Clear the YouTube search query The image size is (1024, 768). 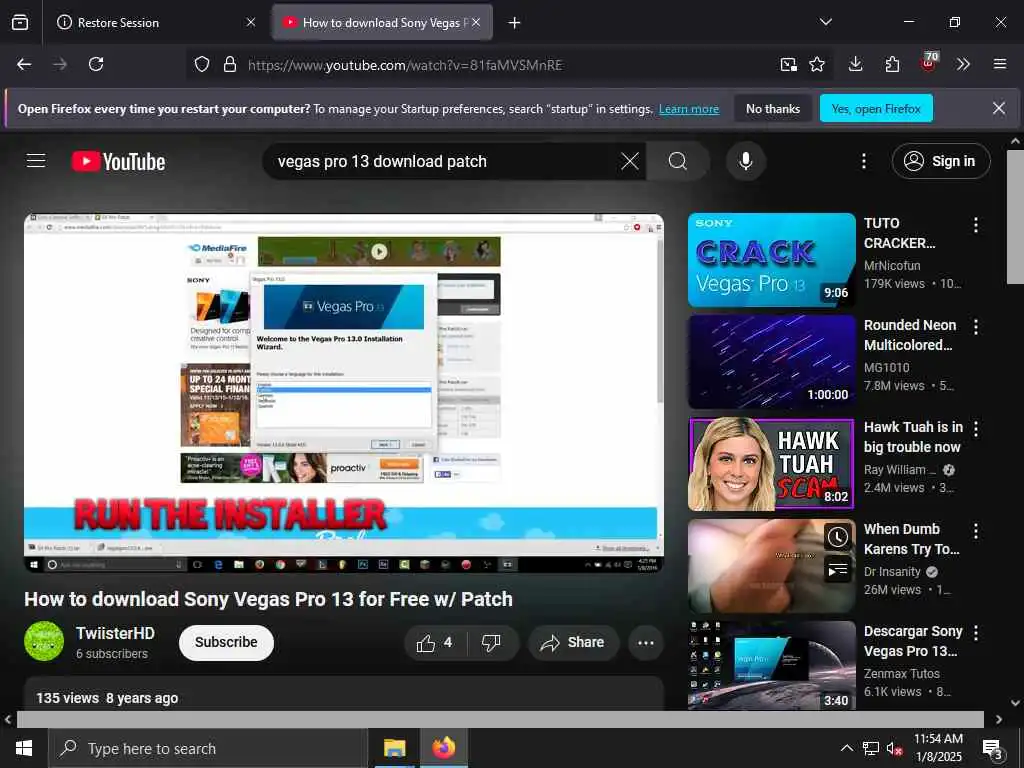point(630,161)
